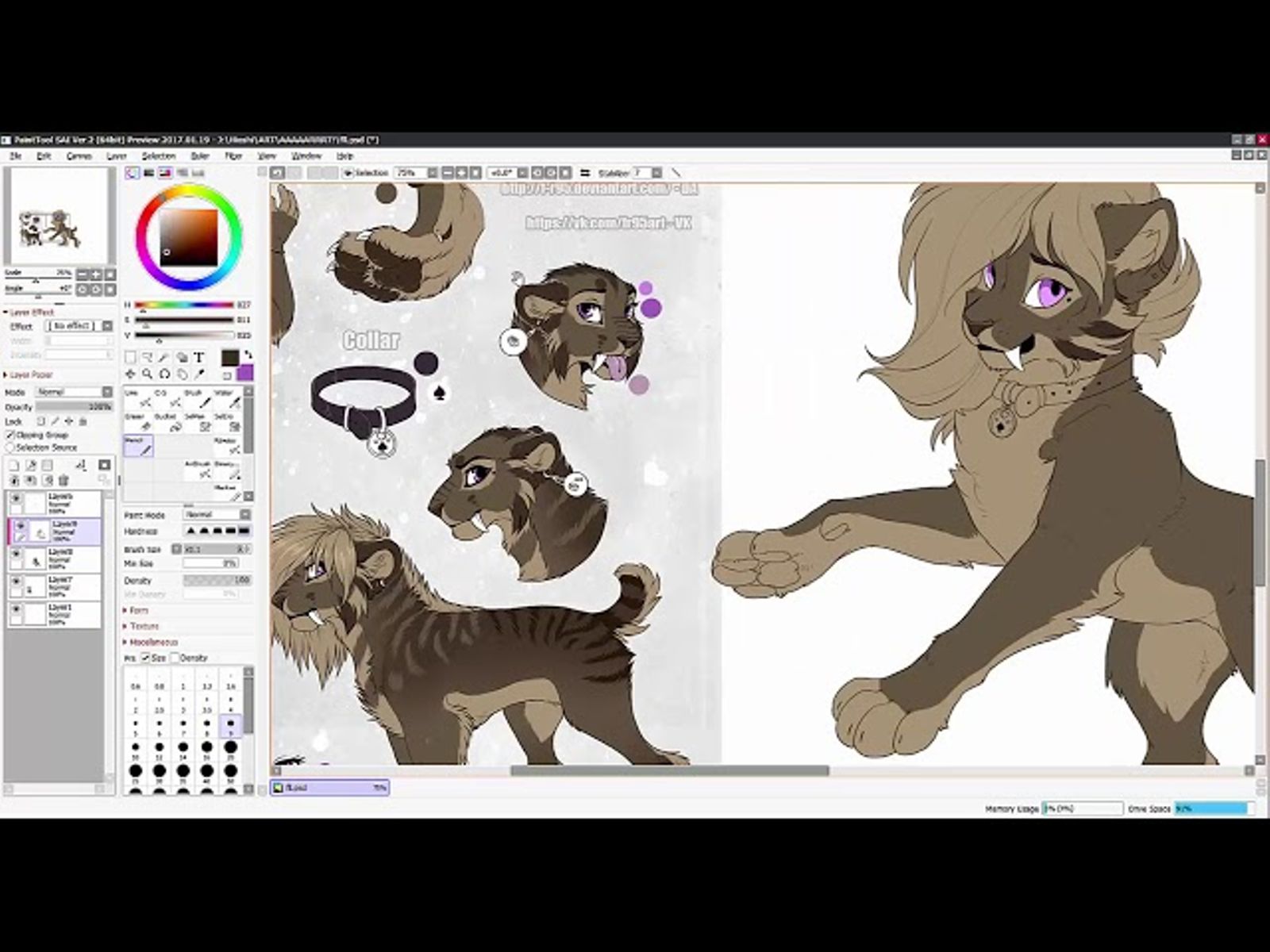Click the purple background color swatch
Image resolution: width=1270 pixels, height=952 pixels.
point(245,373)
